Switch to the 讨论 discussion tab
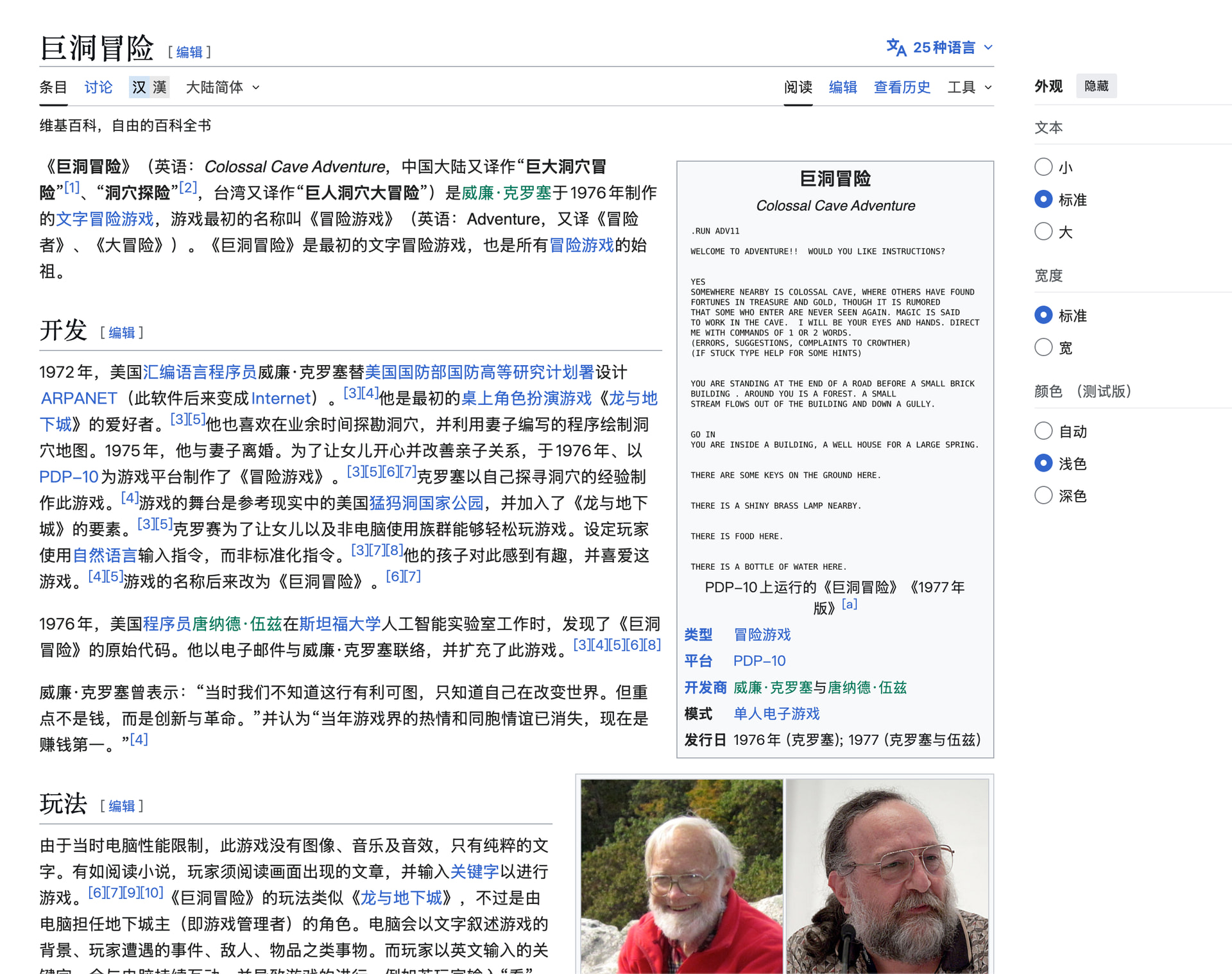This screenshot has width=1232, height=974. 98,87
